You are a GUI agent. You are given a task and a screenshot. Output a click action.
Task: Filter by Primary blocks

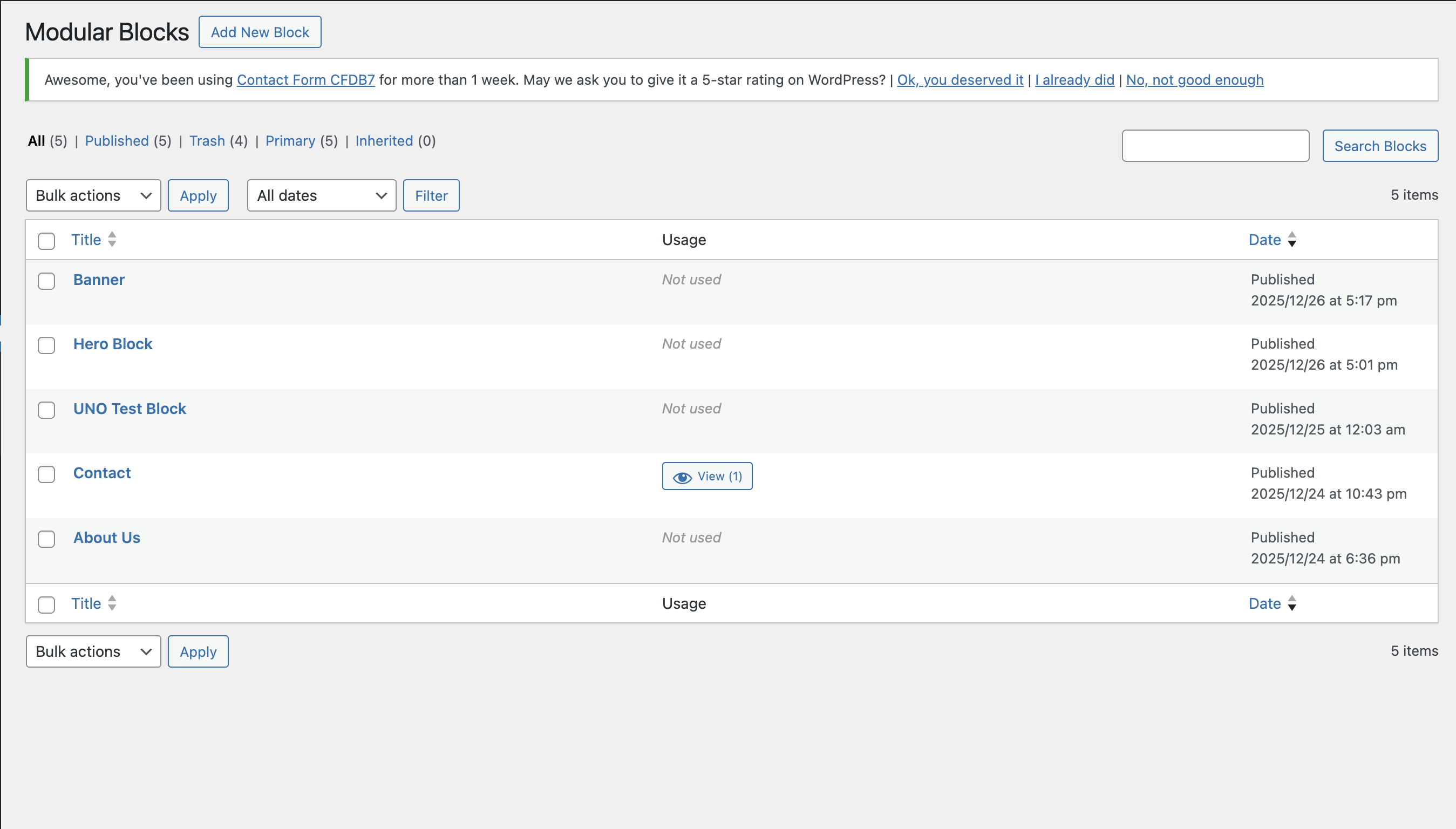point(290,141)
